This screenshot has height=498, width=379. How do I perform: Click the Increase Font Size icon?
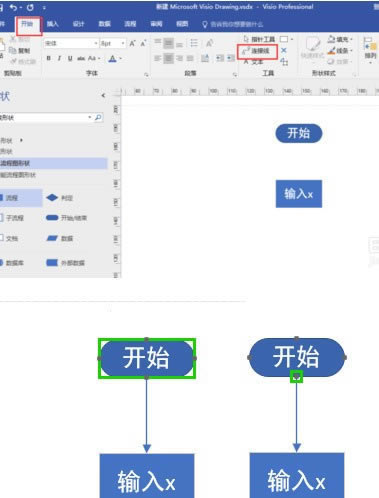pos(132,43)
